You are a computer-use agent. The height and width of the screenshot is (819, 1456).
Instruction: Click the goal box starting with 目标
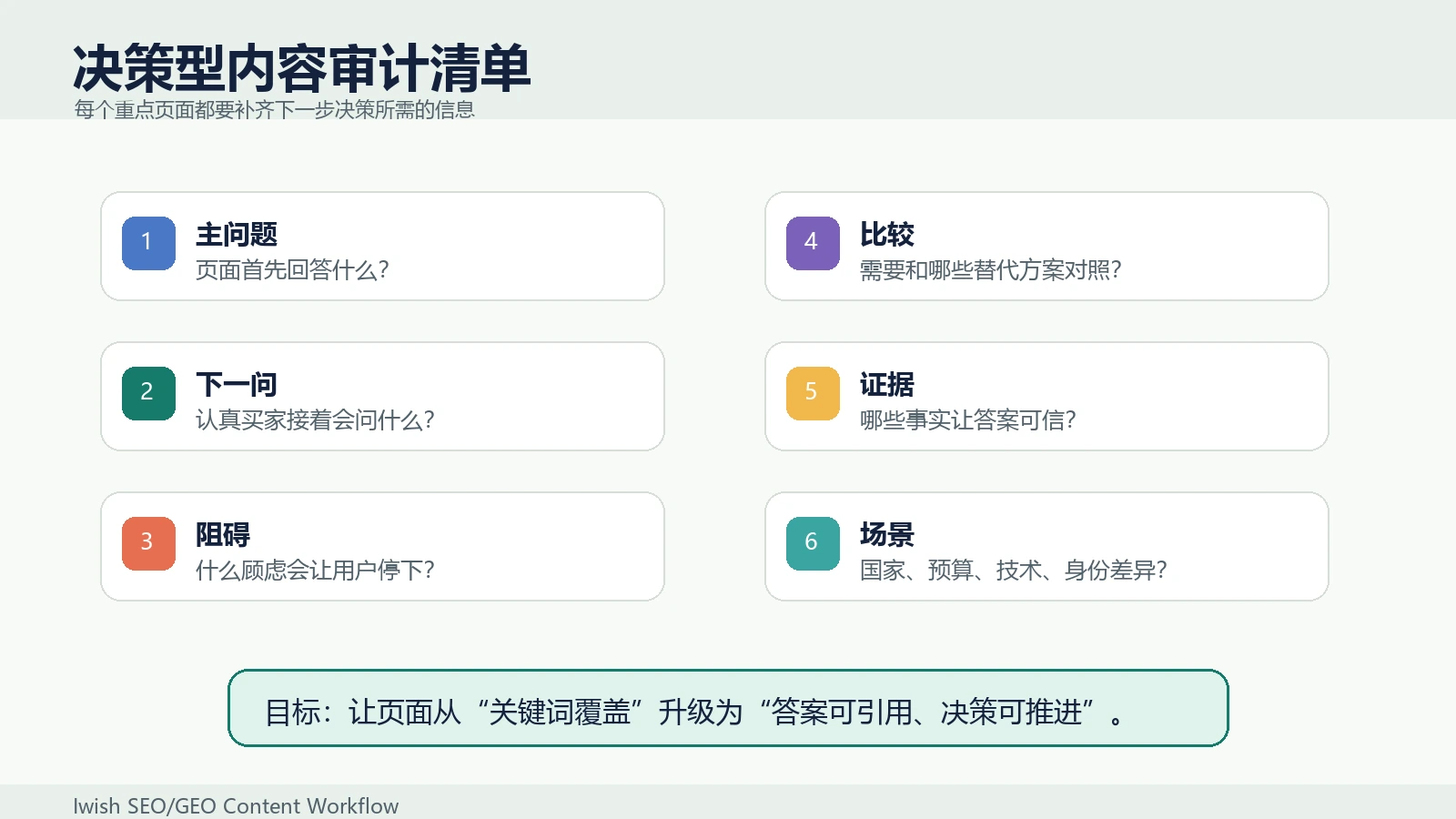728,708
